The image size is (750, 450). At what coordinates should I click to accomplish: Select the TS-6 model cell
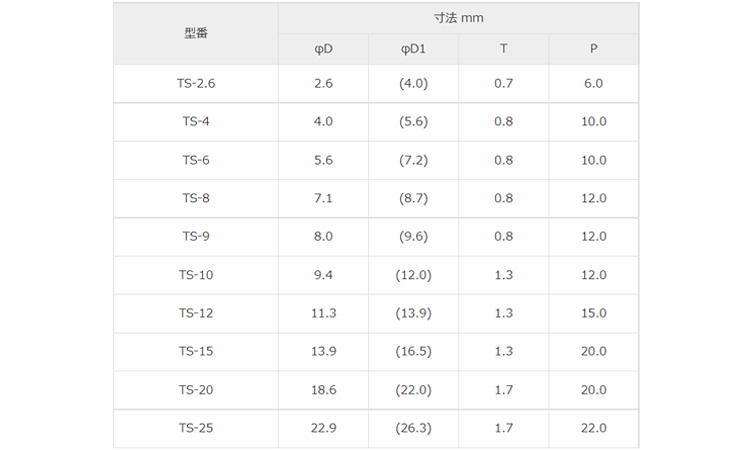click(x=196, y=160)
